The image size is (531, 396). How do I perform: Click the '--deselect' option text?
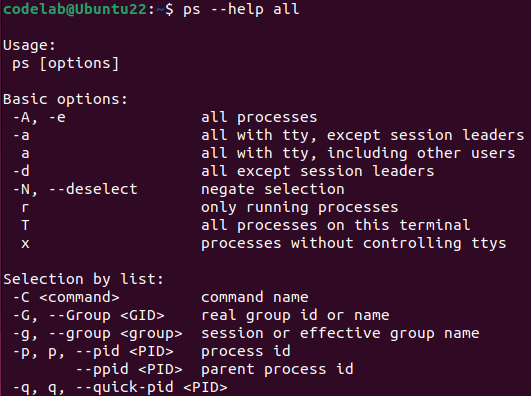pyautogui.click(x=93, y=189)
